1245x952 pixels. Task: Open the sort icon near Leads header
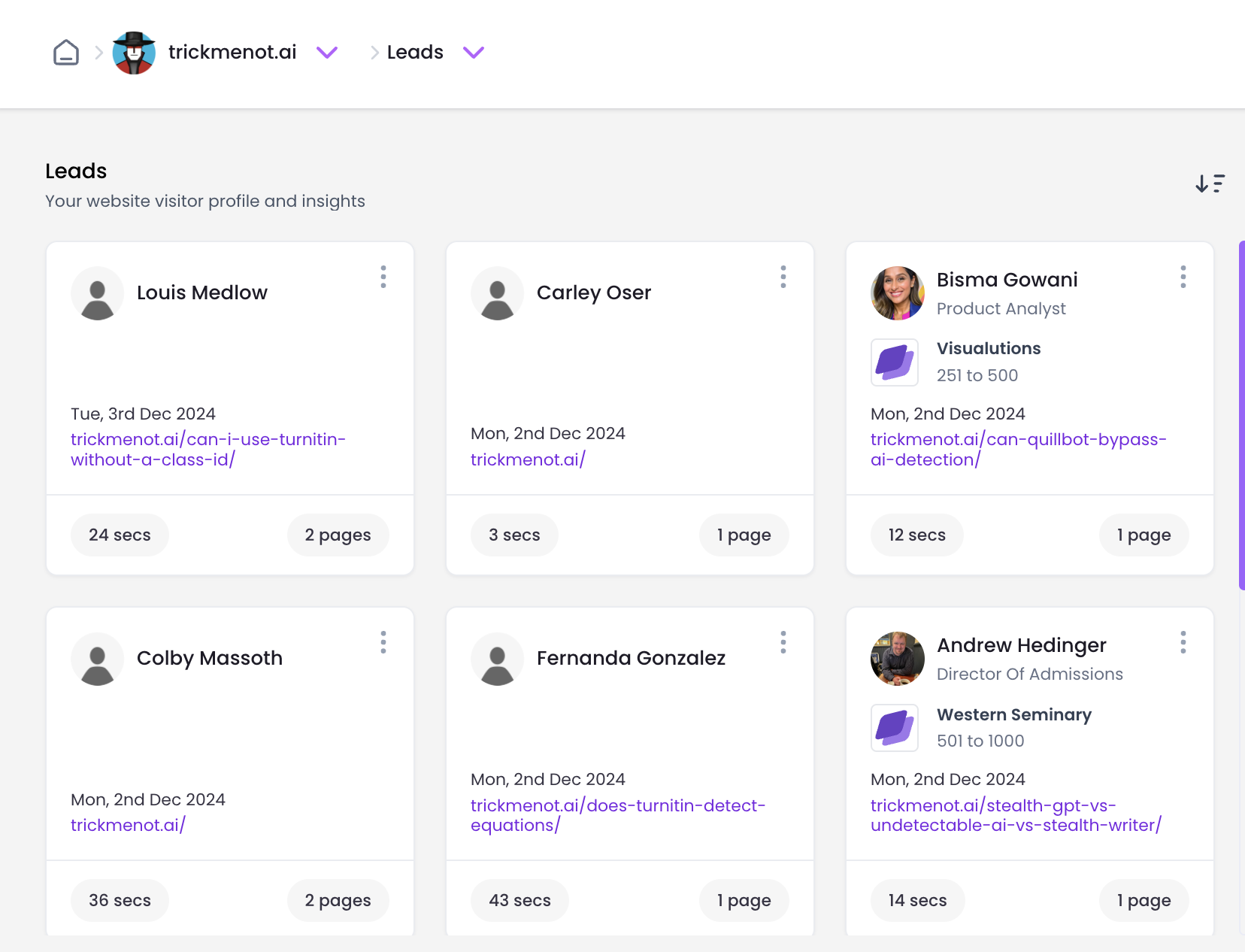click(1210, 183)
